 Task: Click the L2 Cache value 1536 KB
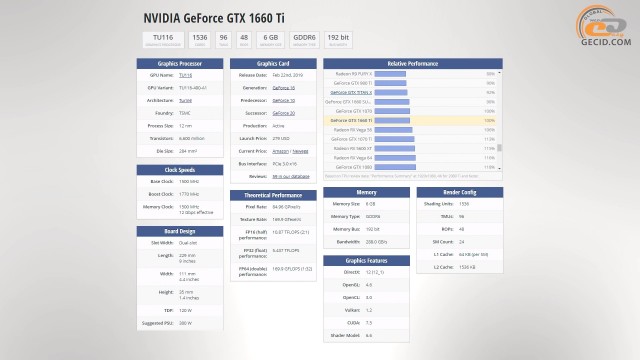point(467,267)
